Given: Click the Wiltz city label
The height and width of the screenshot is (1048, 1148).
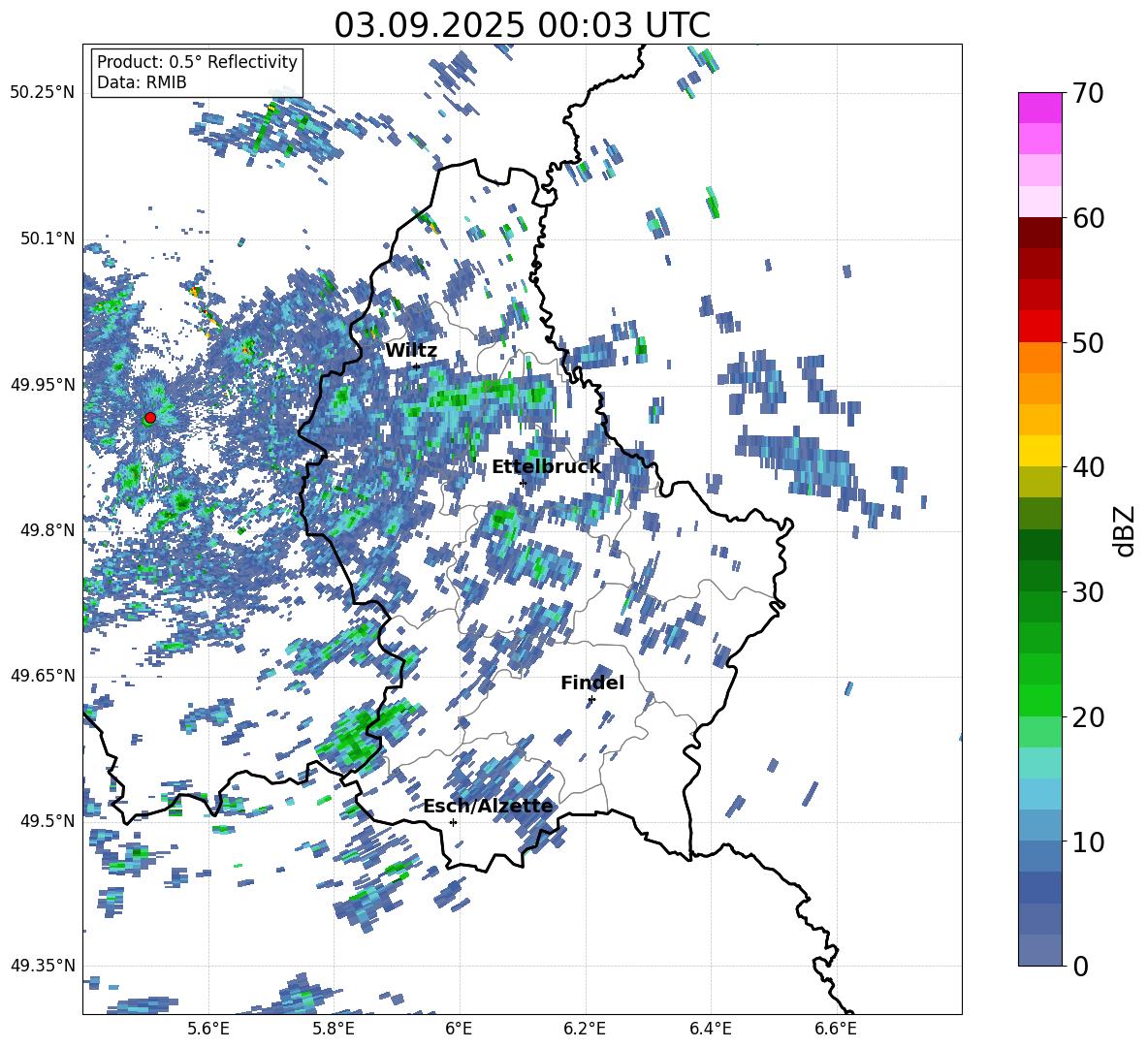Looking at the screenshot, I should pos(411,351).
